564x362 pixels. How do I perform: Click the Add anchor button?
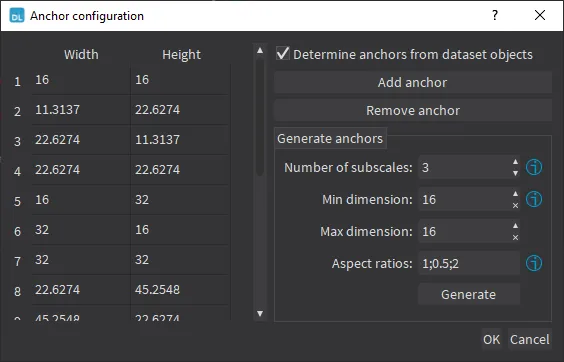[x=413, y=82]
